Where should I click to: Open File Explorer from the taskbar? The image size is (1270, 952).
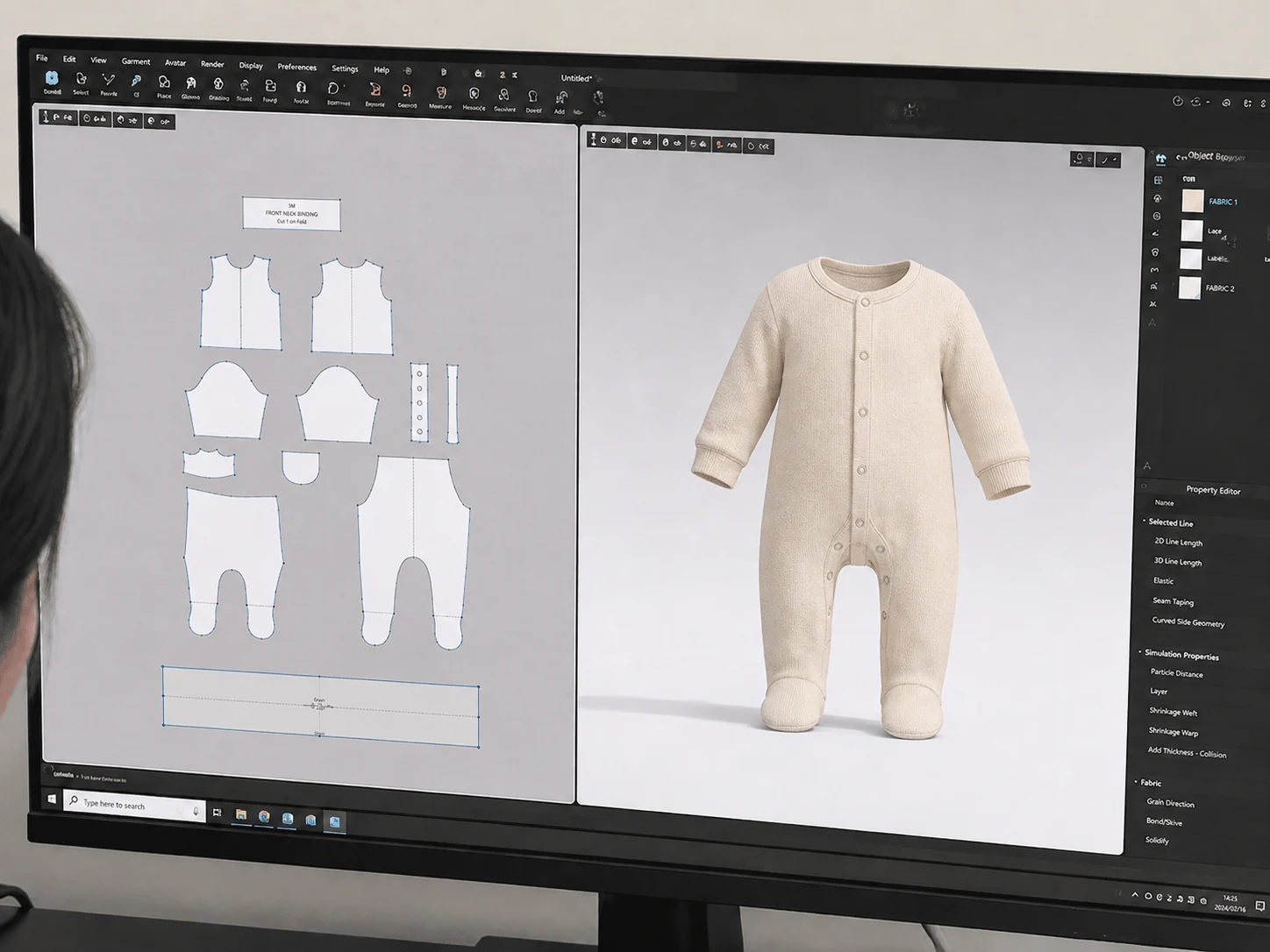240,815
